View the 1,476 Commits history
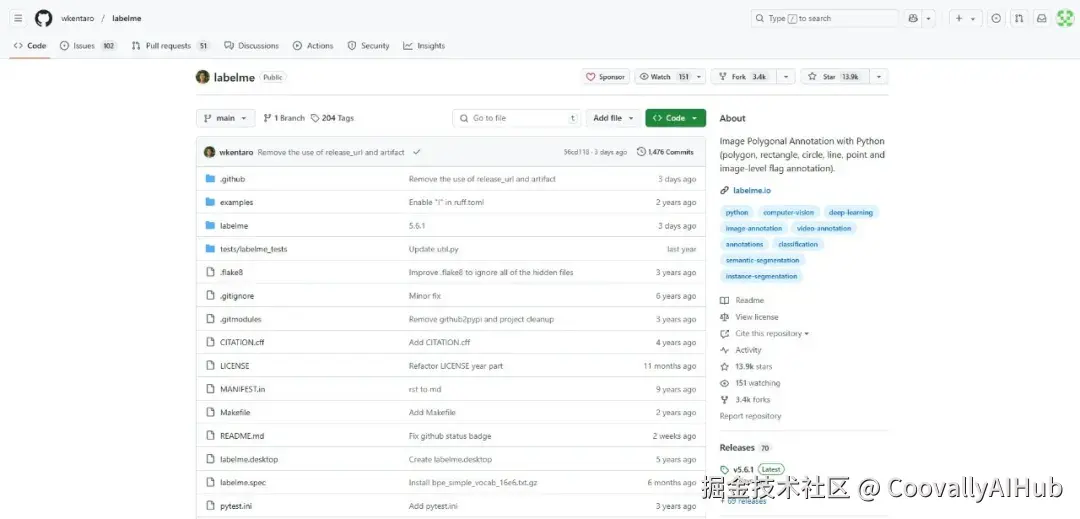 [665, 152]
